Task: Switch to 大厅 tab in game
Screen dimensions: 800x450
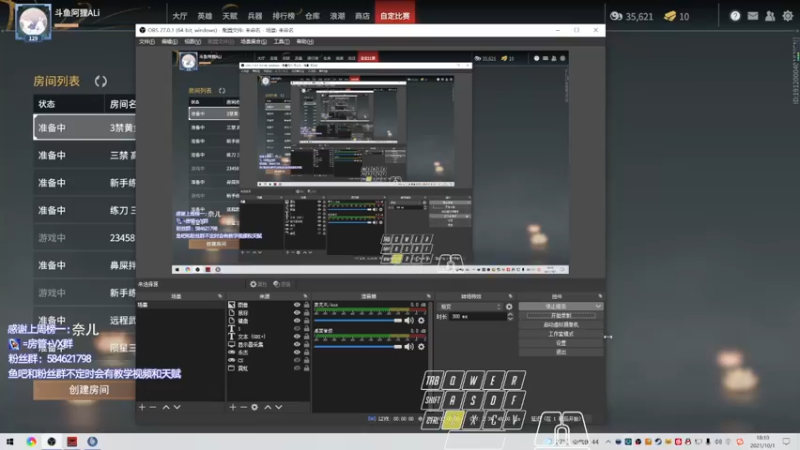Action: point(180,16)
